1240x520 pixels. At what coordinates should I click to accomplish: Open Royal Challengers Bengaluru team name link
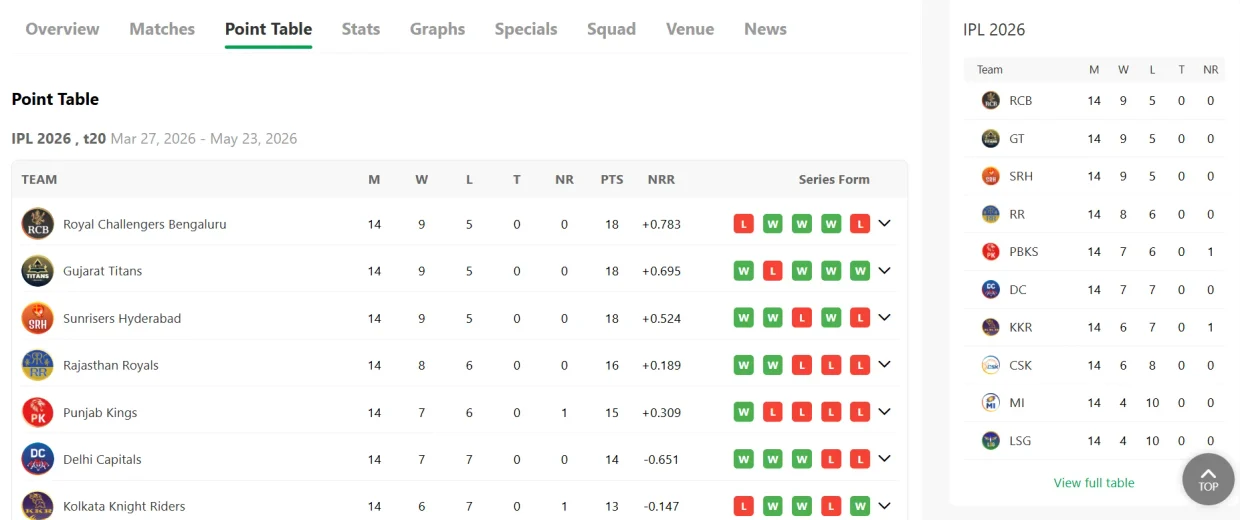pyautogui.click(x=145, y=224)
